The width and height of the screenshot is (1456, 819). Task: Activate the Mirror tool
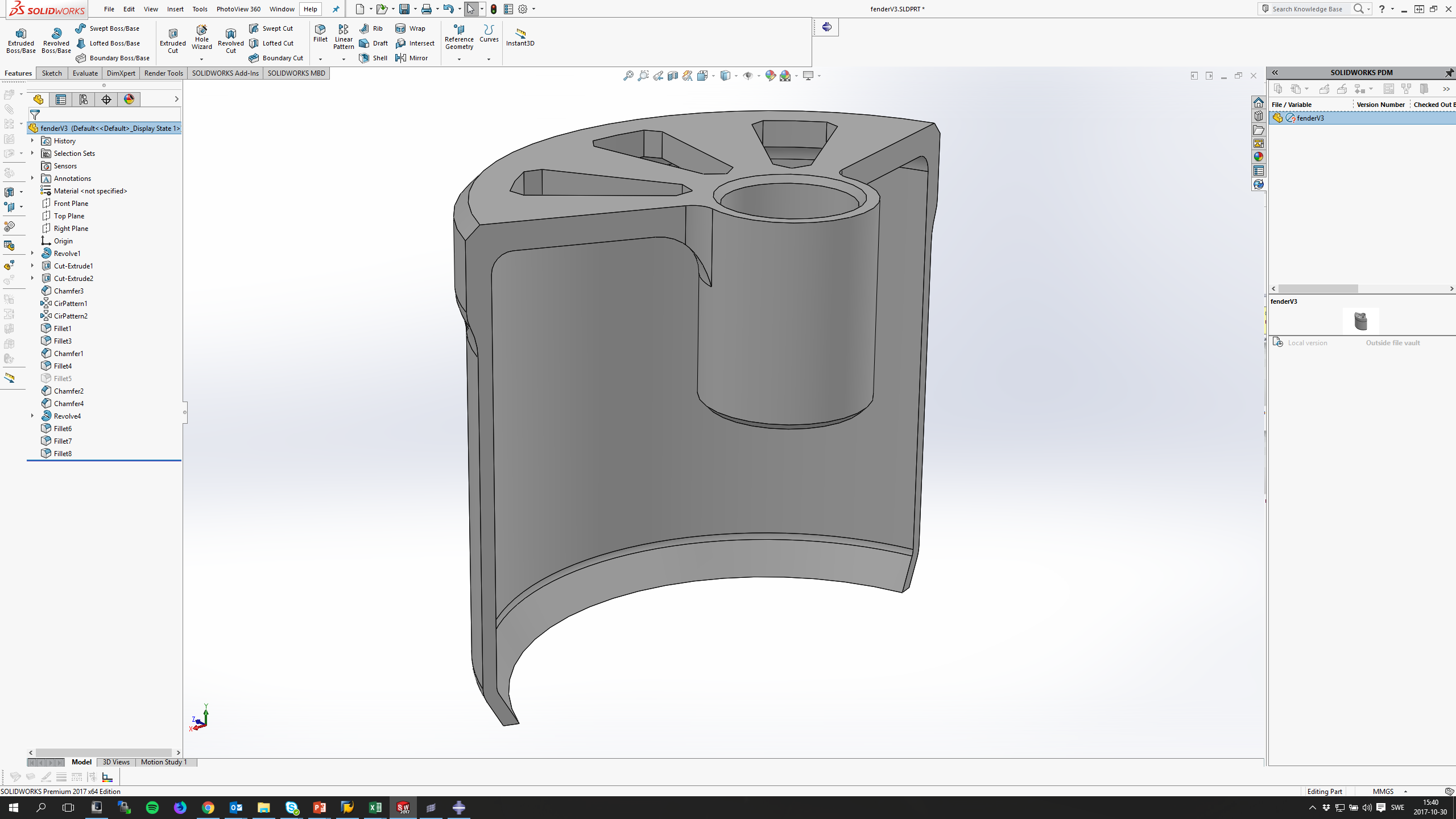coord(411,58)
